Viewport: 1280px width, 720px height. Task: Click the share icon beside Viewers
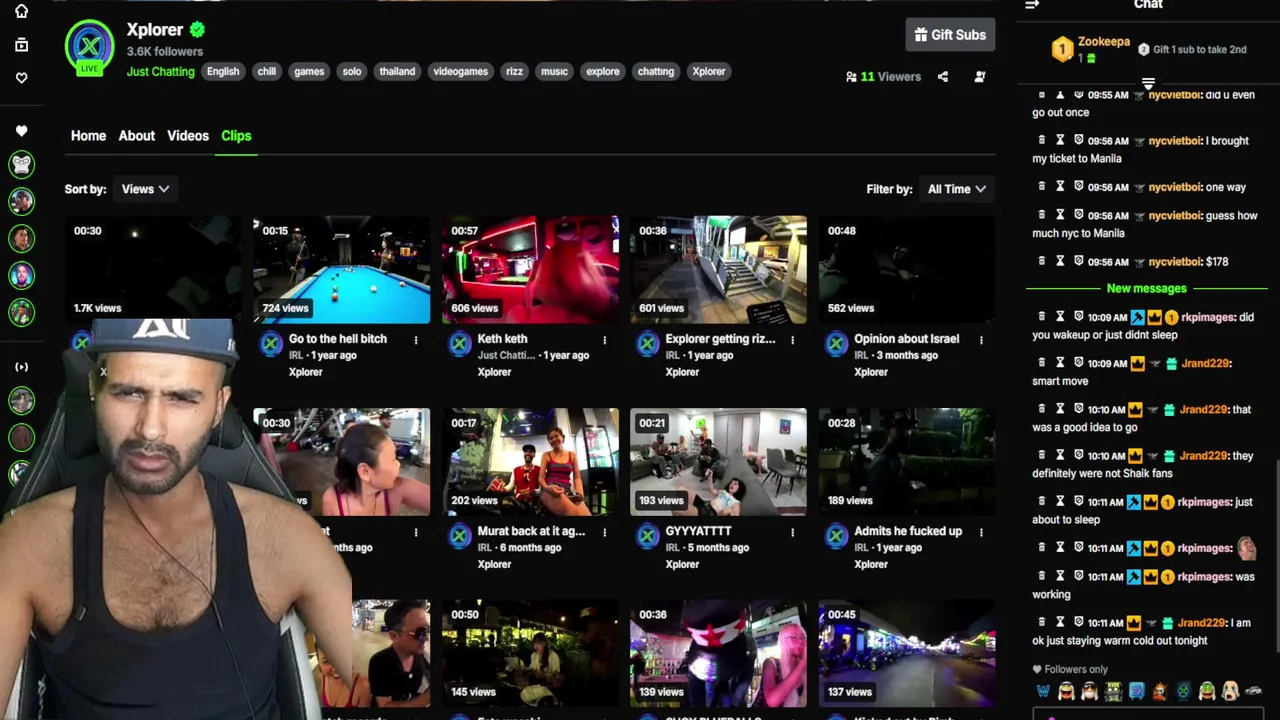point(942,76)
